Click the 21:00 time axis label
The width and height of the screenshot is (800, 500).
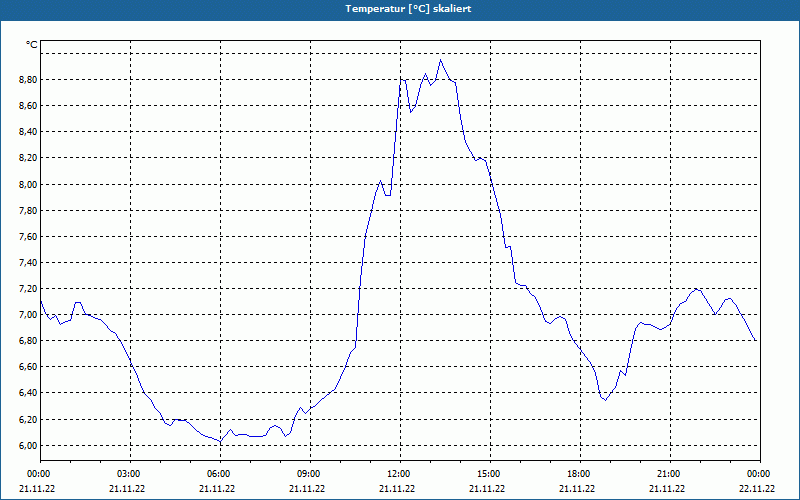pos(670,474)
